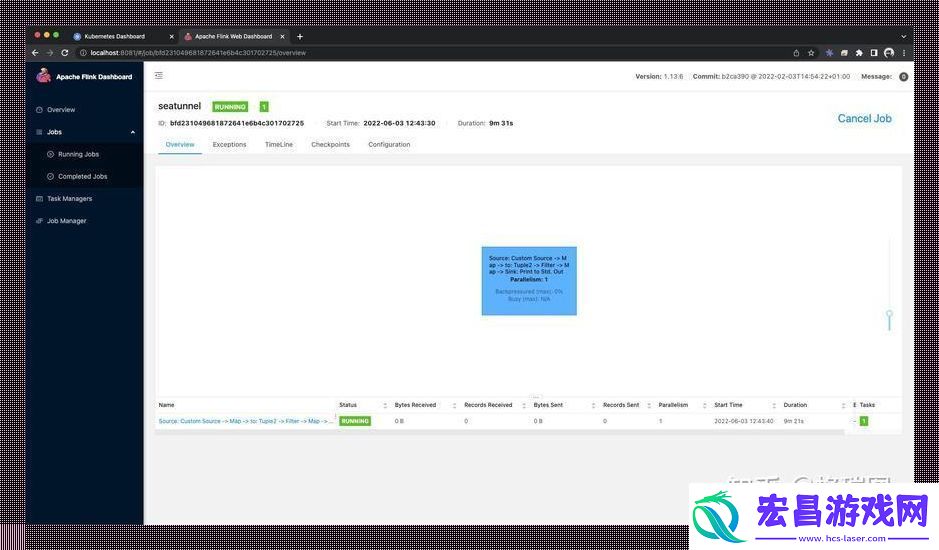Click the Overview clock icon in the sidebar
The height and width of the screenshot is (550, 939).
[40, 110]
